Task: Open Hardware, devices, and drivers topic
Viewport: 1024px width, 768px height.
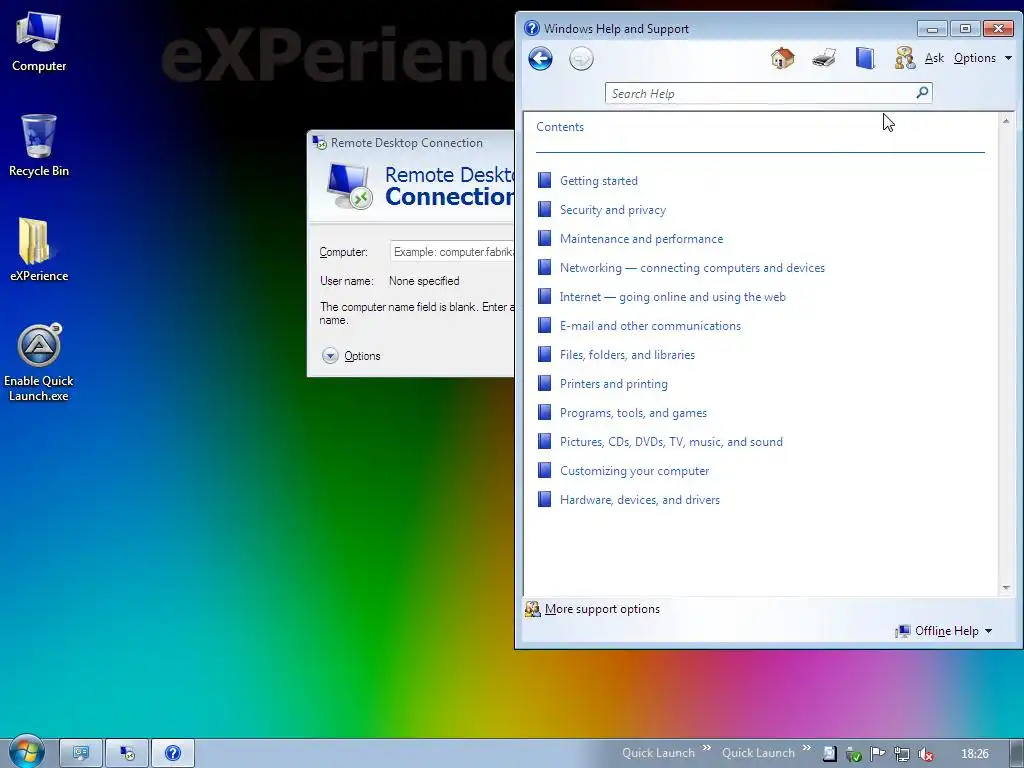Action: 640,500
